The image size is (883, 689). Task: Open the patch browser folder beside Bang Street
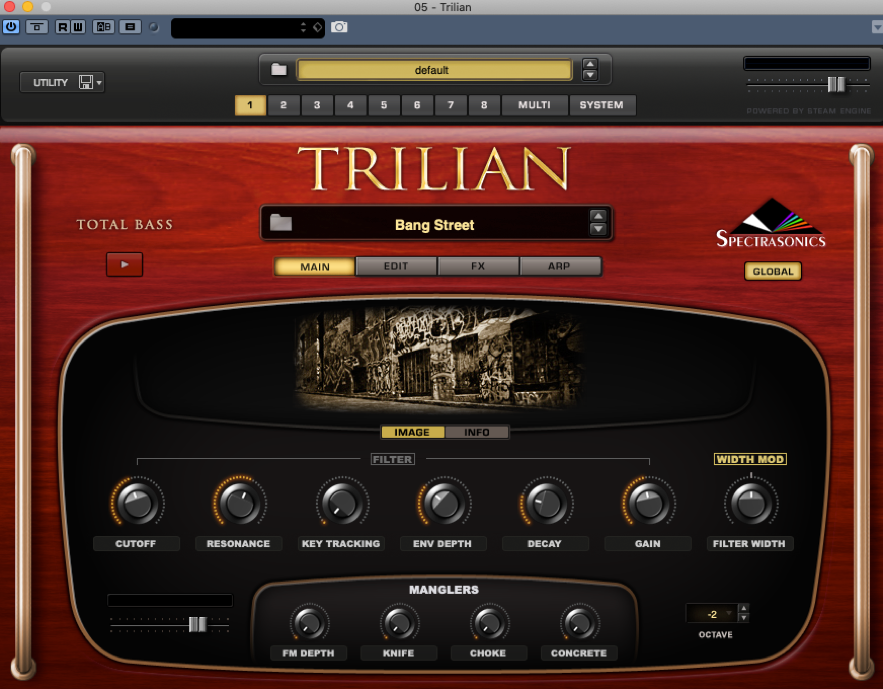click(x=281, y=223)
